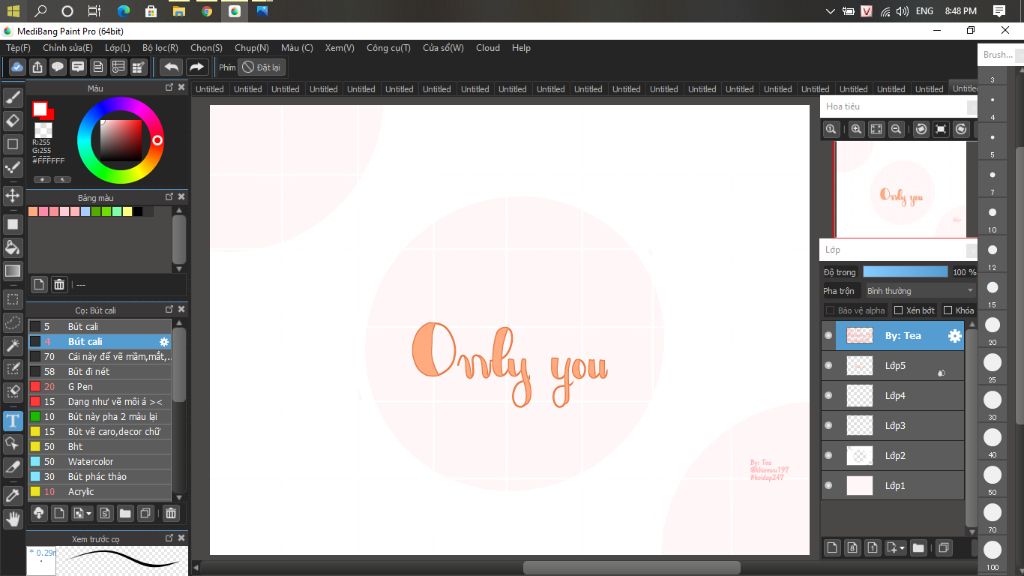Toggle the Bảo vệ alpha checkbox

click(830, 310)
